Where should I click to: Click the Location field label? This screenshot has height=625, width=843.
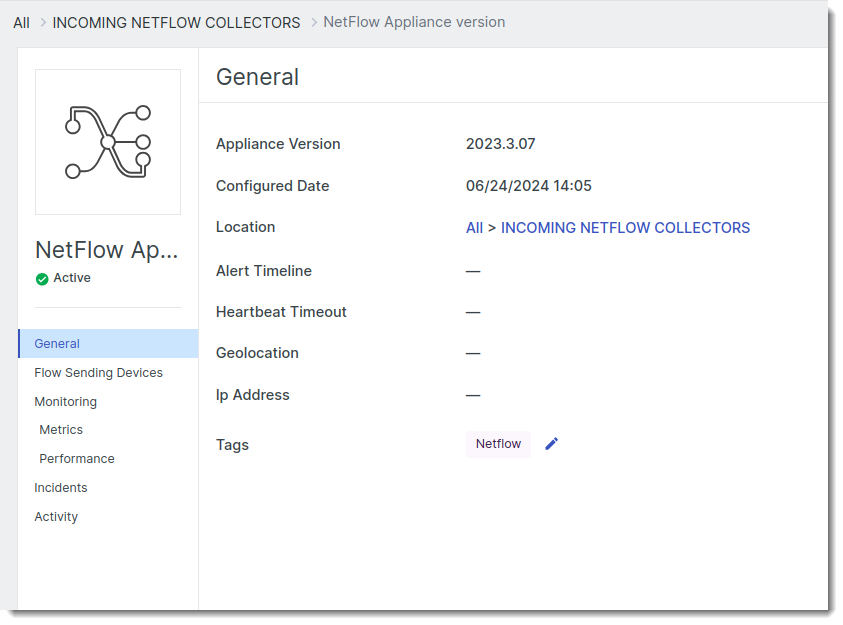[x=245, y=227]
